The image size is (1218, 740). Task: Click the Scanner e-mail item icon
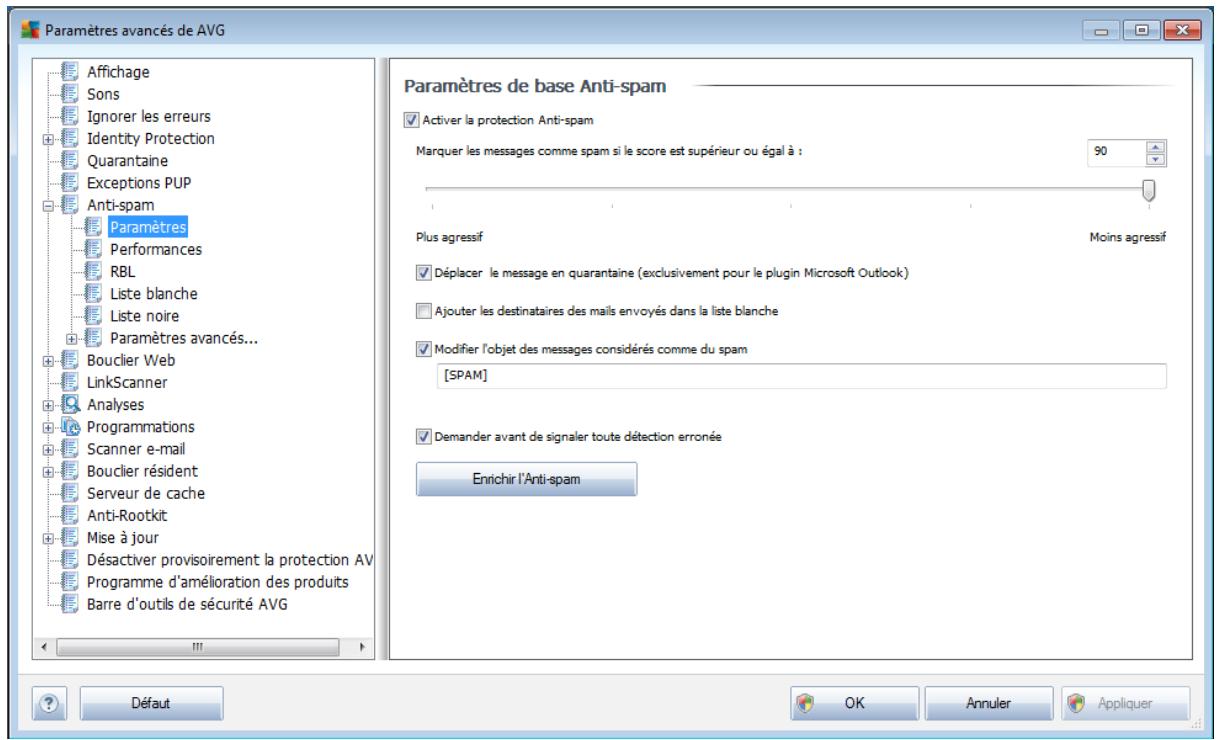click(x=70, y=448)
